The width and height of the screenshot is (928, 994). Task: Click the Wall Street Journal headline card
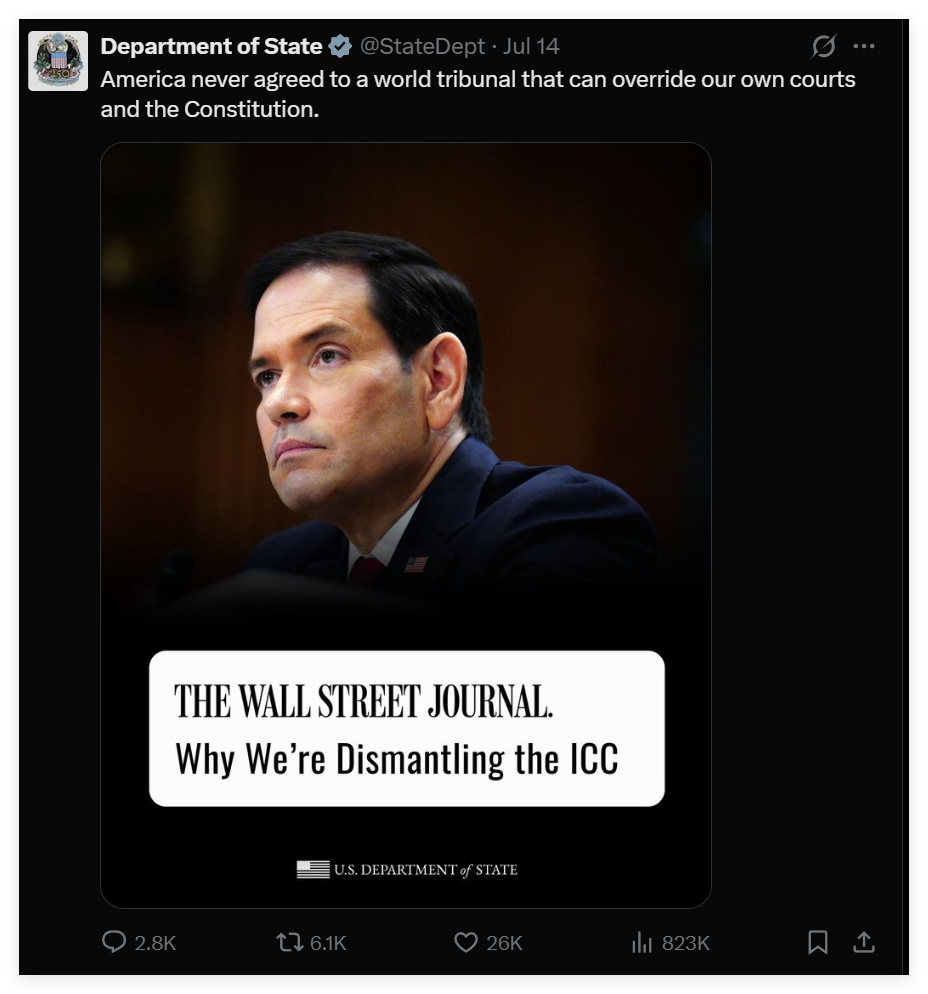click(407, 728)
